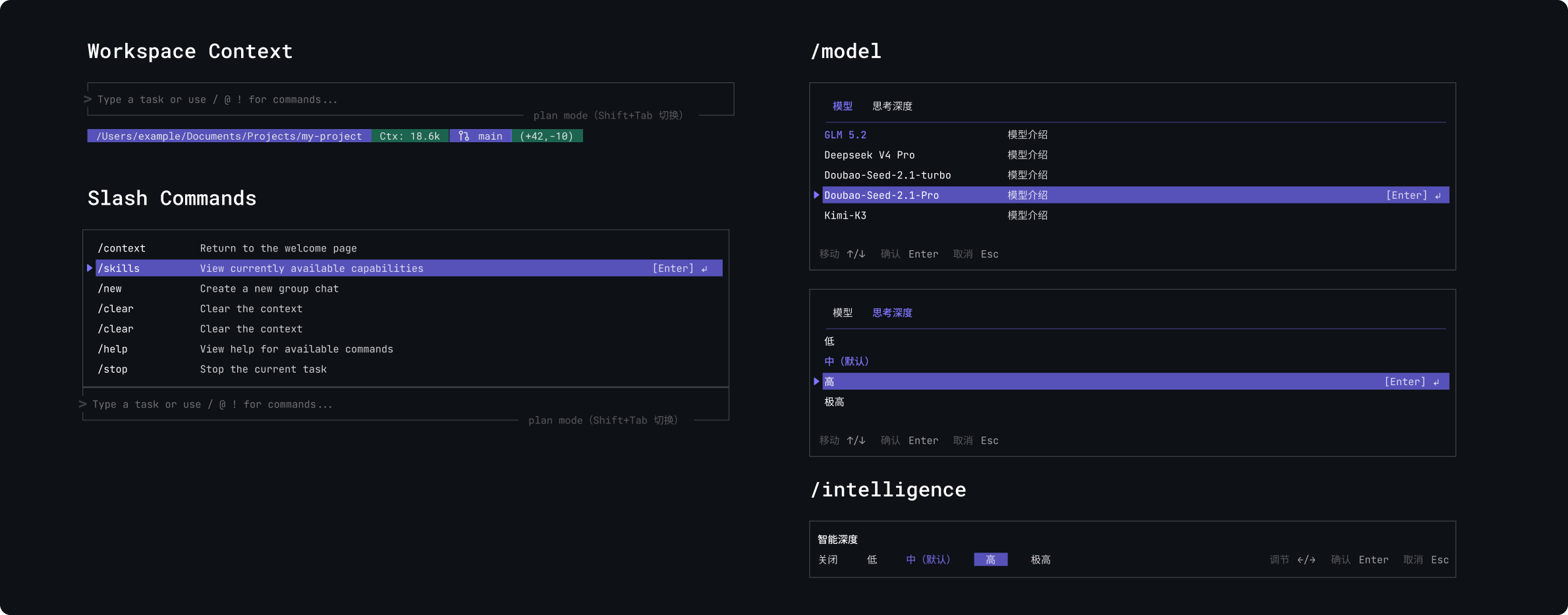1568x615 pixels.
Task: Choose the highlighted 高 row in 思考深度 list
Action: [1135, 382]
